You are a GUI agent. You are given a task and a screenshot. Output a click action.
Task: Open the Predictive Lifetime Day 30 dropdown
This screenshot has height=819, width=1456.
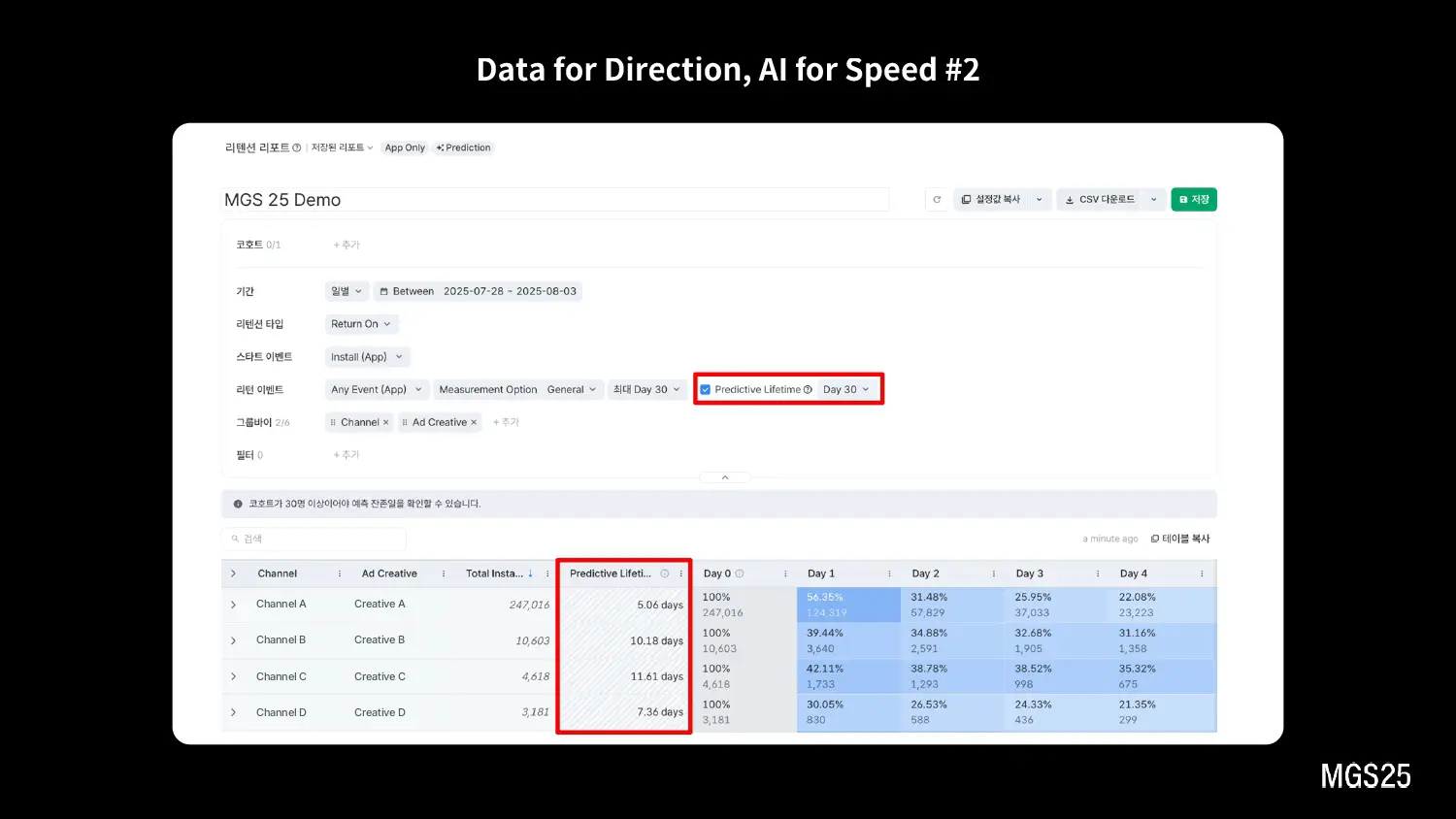(x=846, y=390)
